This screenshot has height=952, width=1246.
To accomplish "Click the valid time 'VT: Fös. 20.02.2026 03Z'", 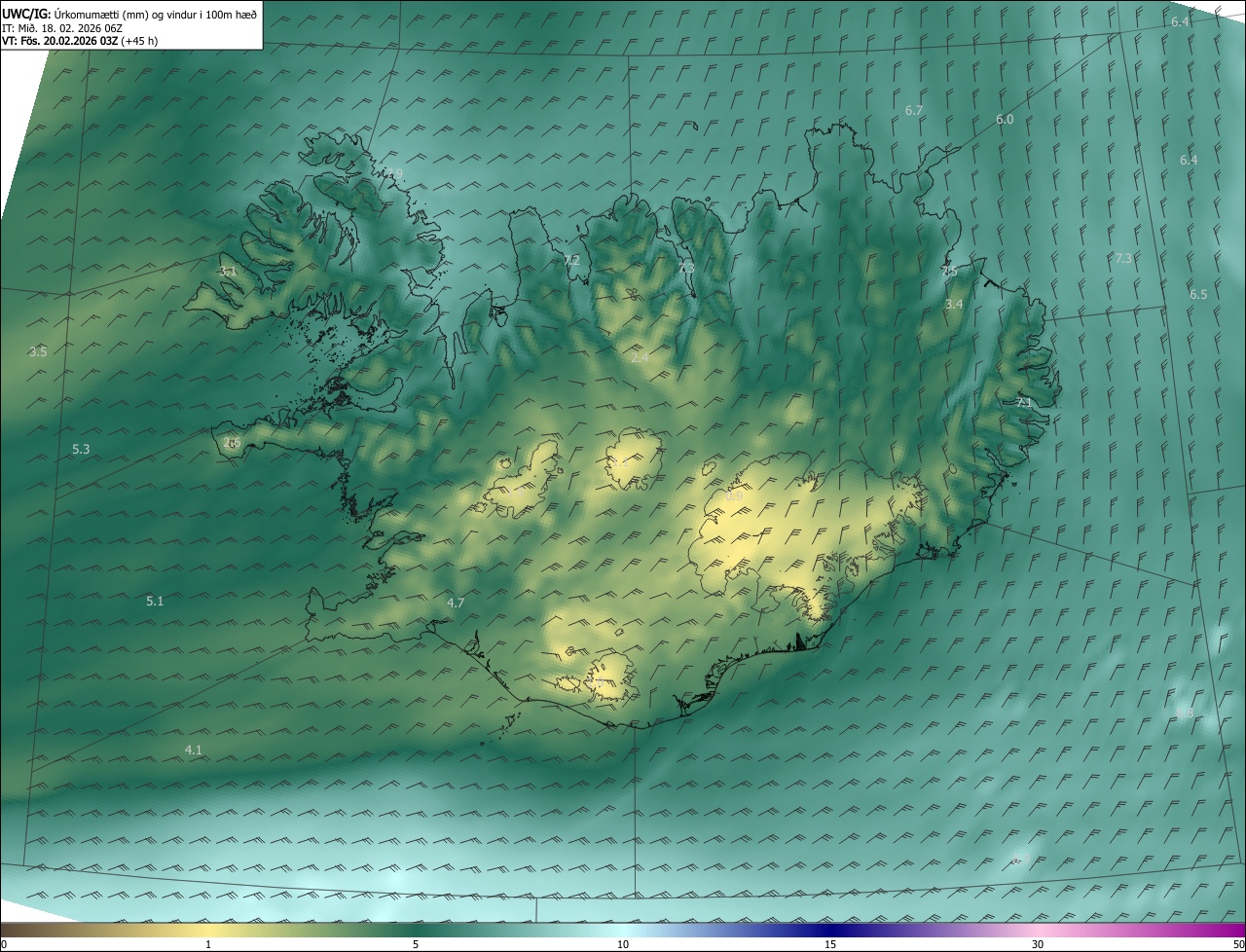I will (x=59, y=41).
